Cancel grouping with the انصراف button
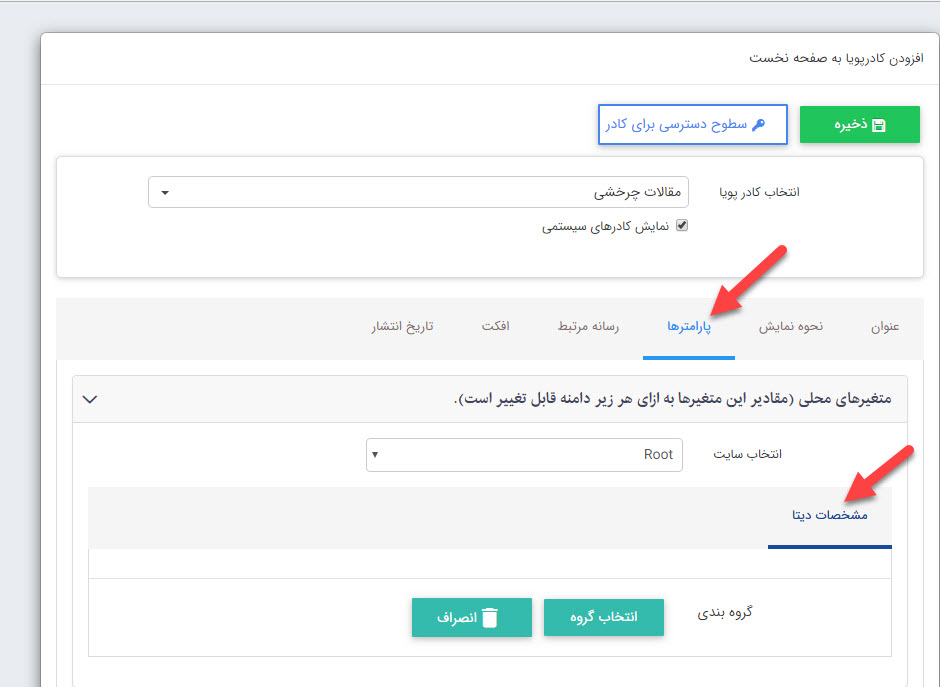The image size is (940, 687). click(471, 617)
